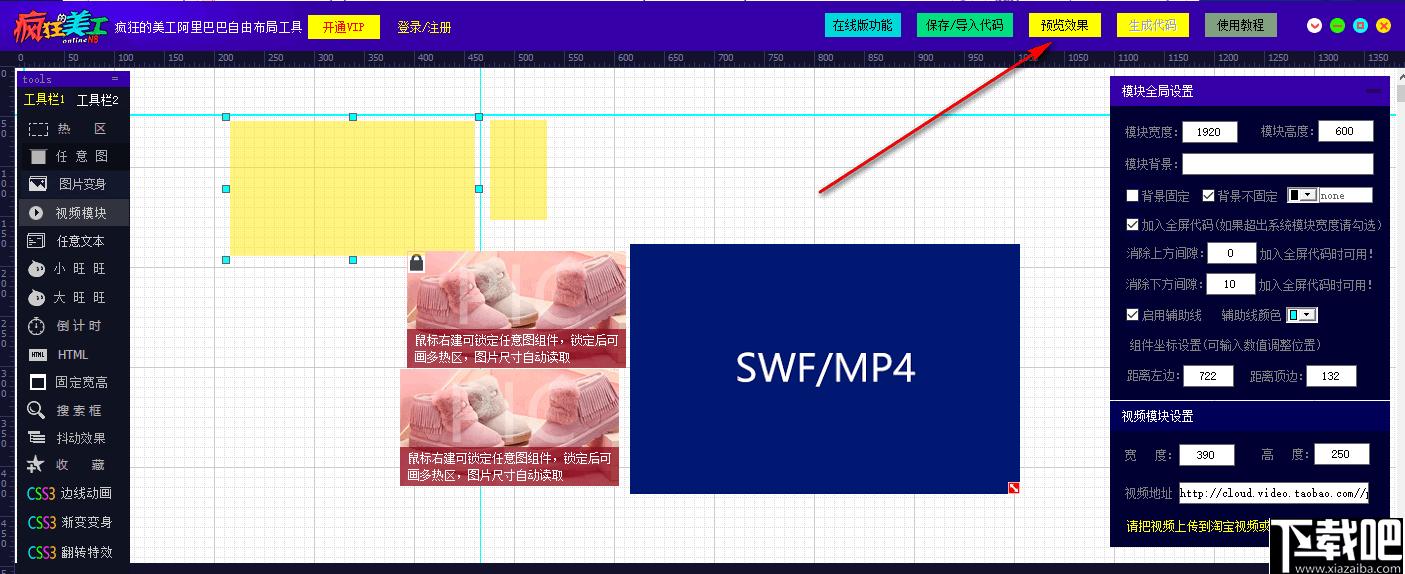Click the video 宽度 input field
Image resolution: width=1405 pixels, height=574 pixels.
(x=1207, y=455)
